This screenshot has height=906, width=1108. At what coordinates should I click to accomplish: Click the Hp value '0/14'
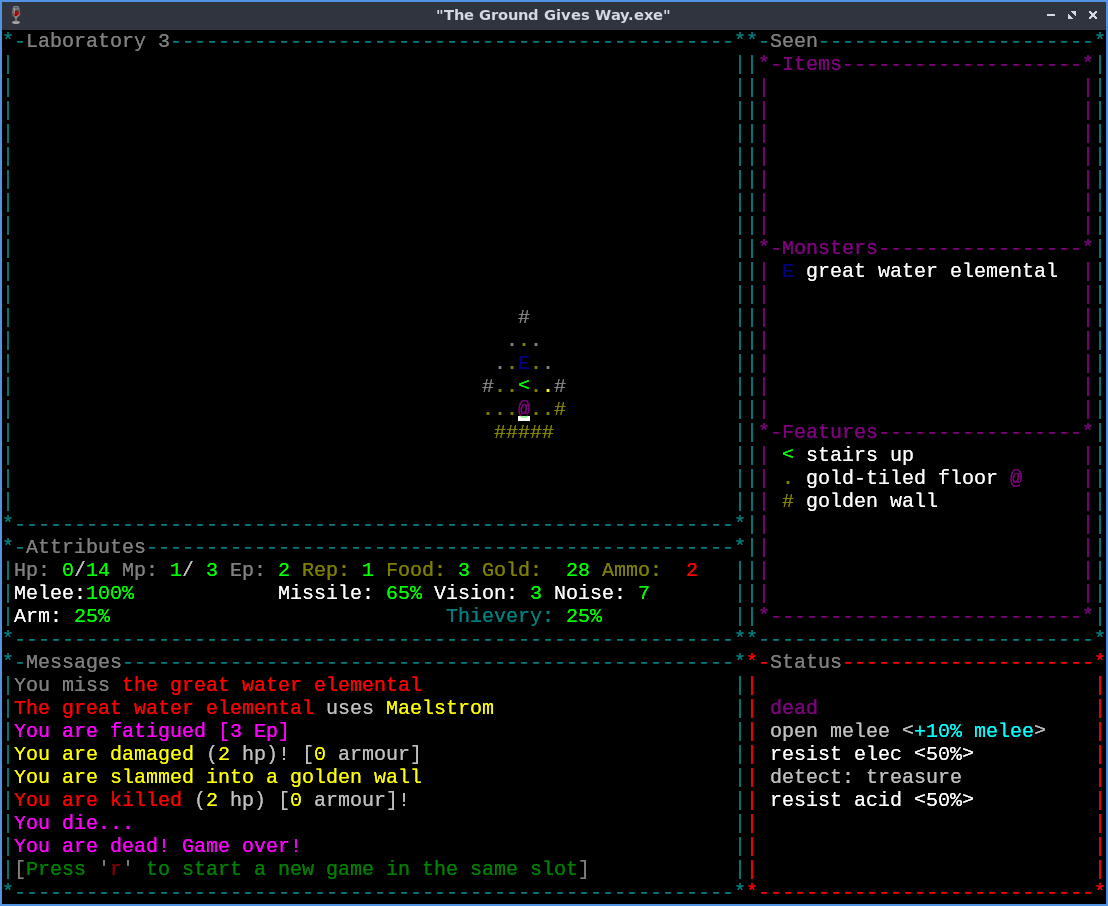(86, 570)
